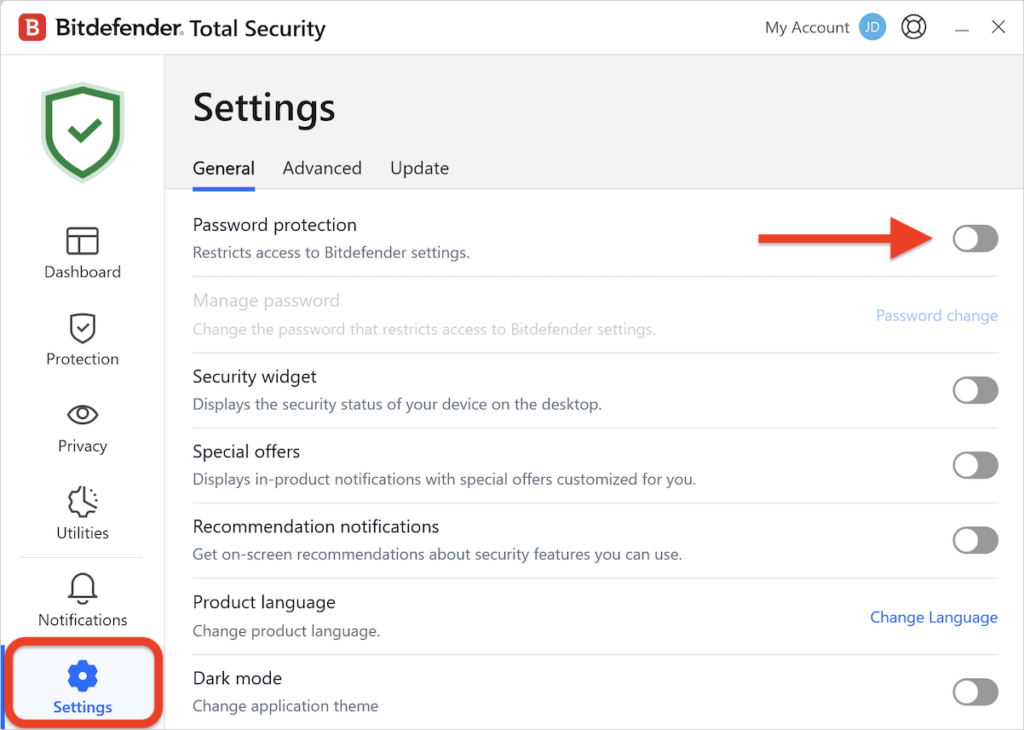Enable Special offers notifications
1024x730 pixels.
click(975, 465)
